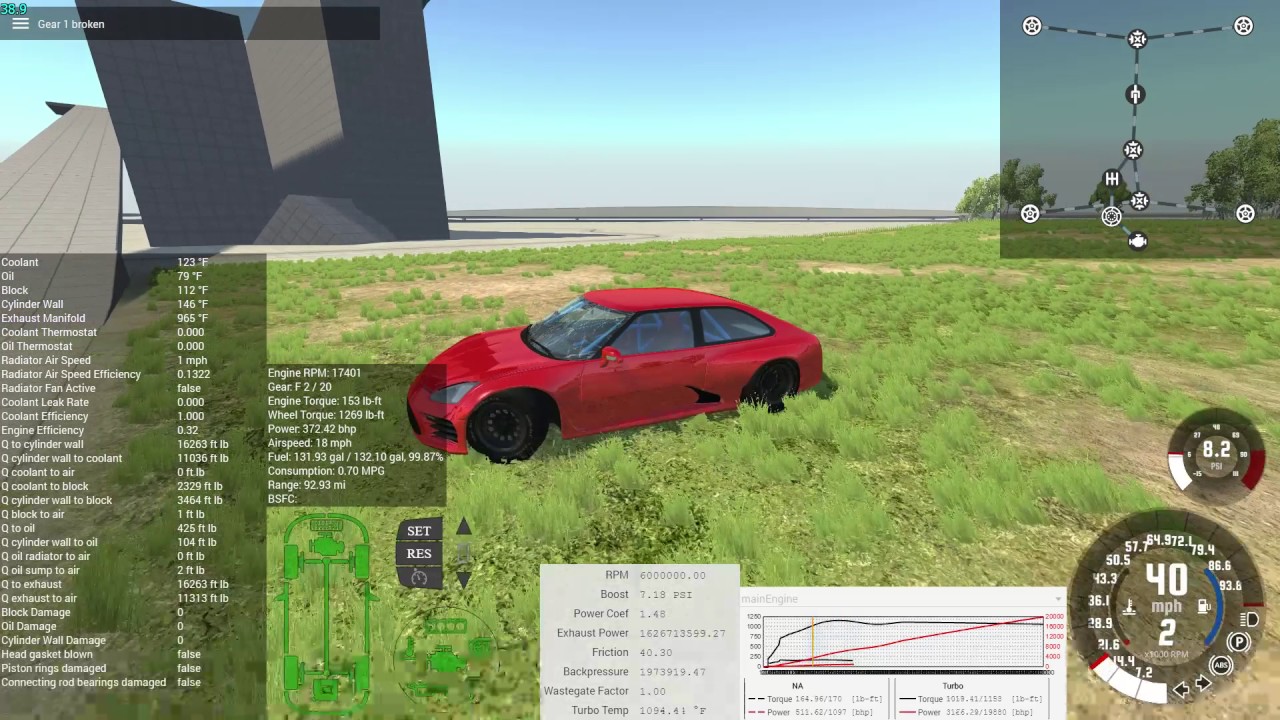
Task: Click the coolant temperature icon in the gauge
Action: [1129, 606]
